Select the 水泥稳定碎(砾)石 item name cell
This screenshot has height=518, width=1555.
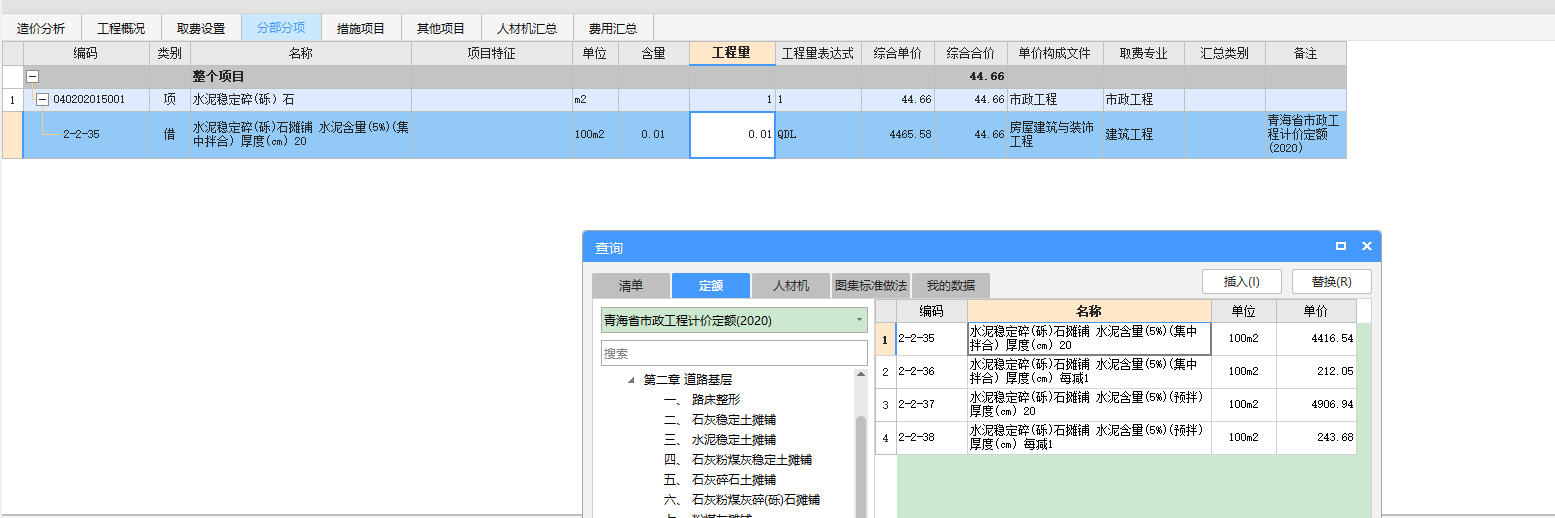click(x=301, y=99)
